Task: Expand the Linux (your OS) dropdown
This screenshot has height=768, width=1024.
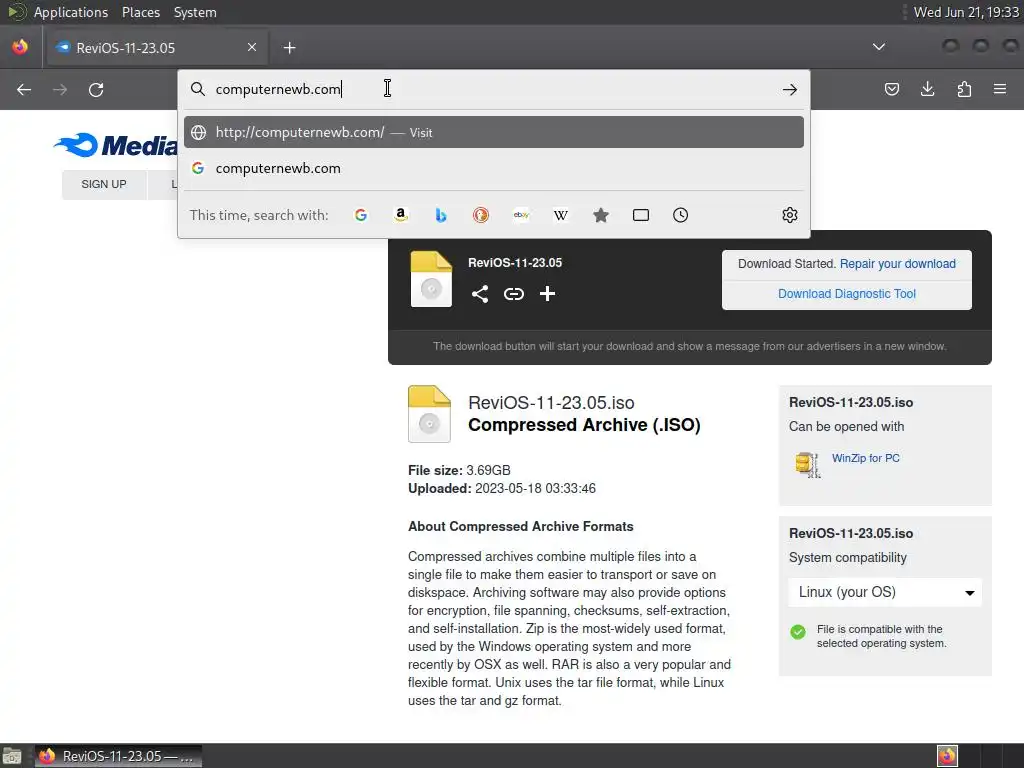Action: [x=885, y=592]
